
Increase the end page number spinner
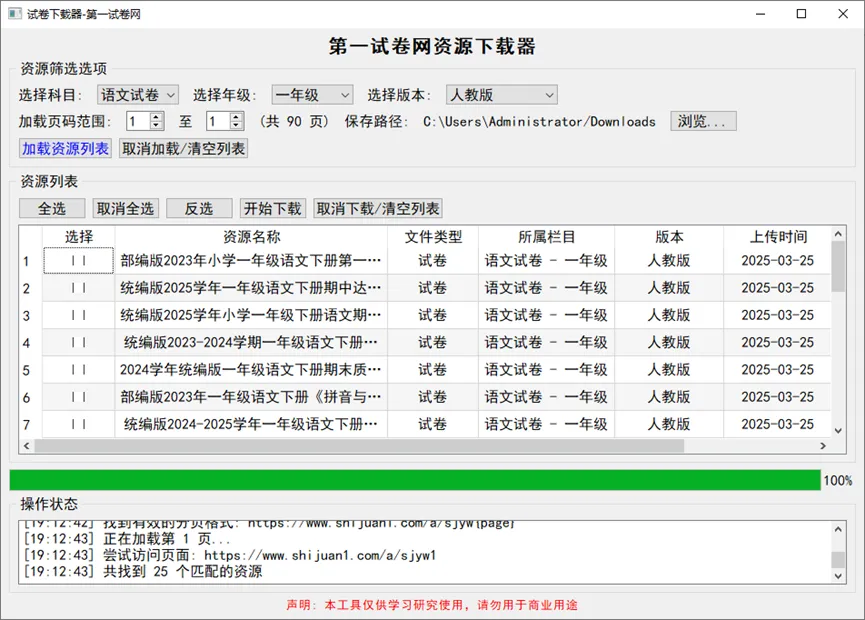point(236,117)
